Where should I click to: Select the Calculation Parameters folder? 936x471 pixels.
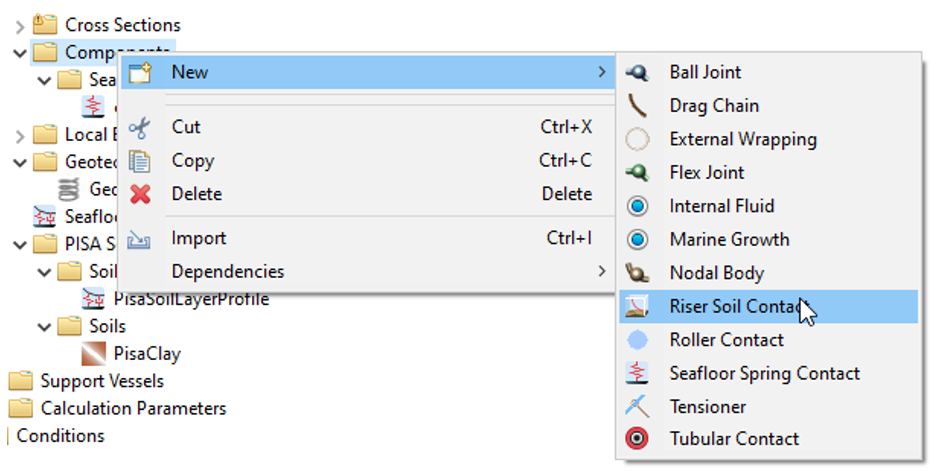(x=133, y=408)
